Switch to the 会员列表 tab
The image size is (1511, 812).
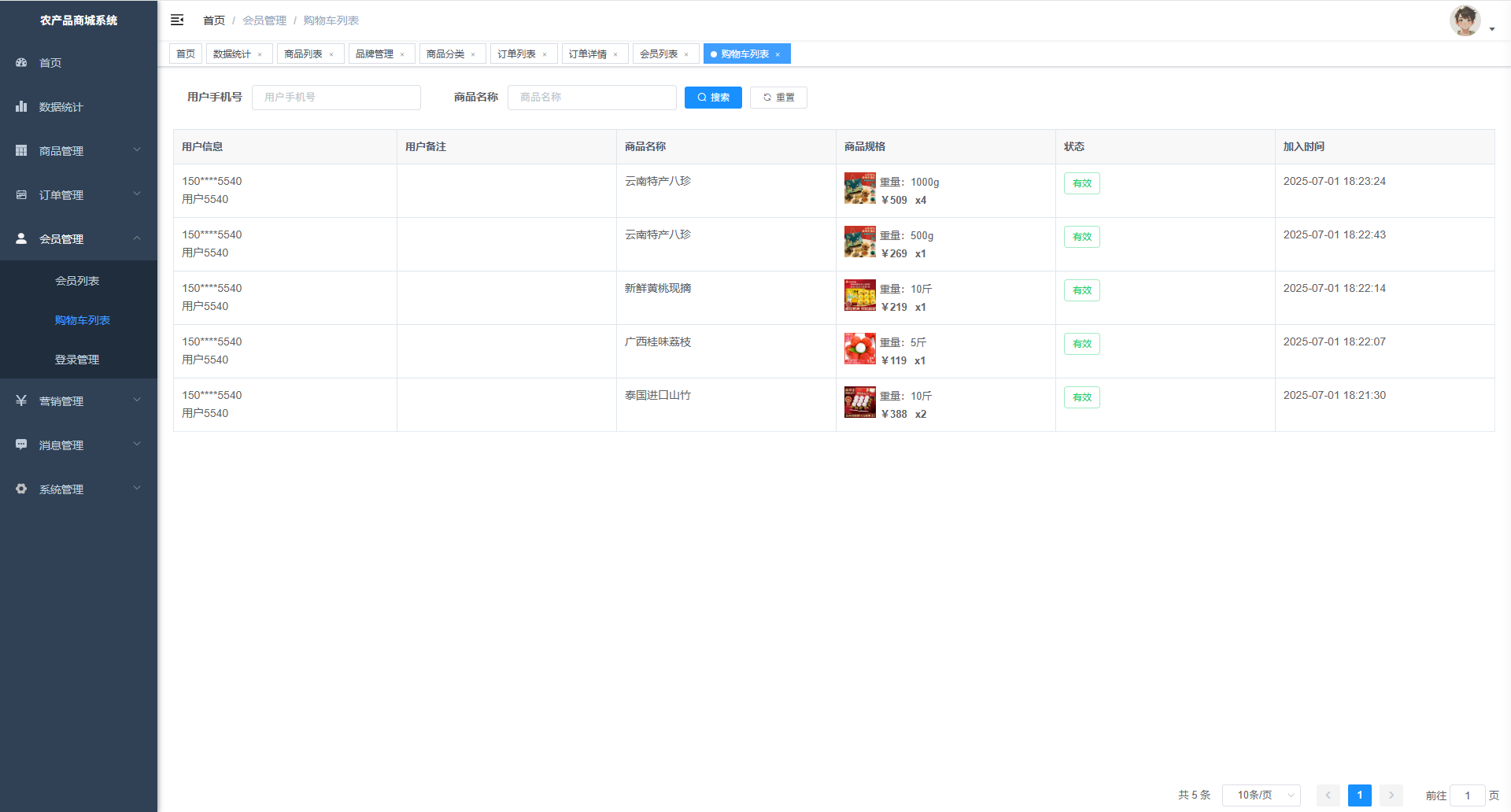[659, 54]
